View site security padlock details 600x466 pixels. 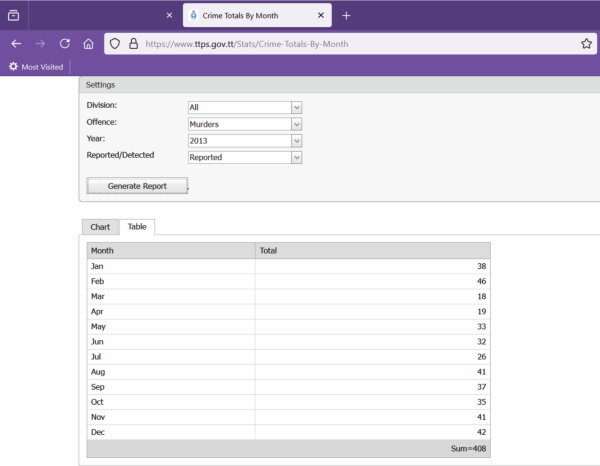tap(133, 44)
